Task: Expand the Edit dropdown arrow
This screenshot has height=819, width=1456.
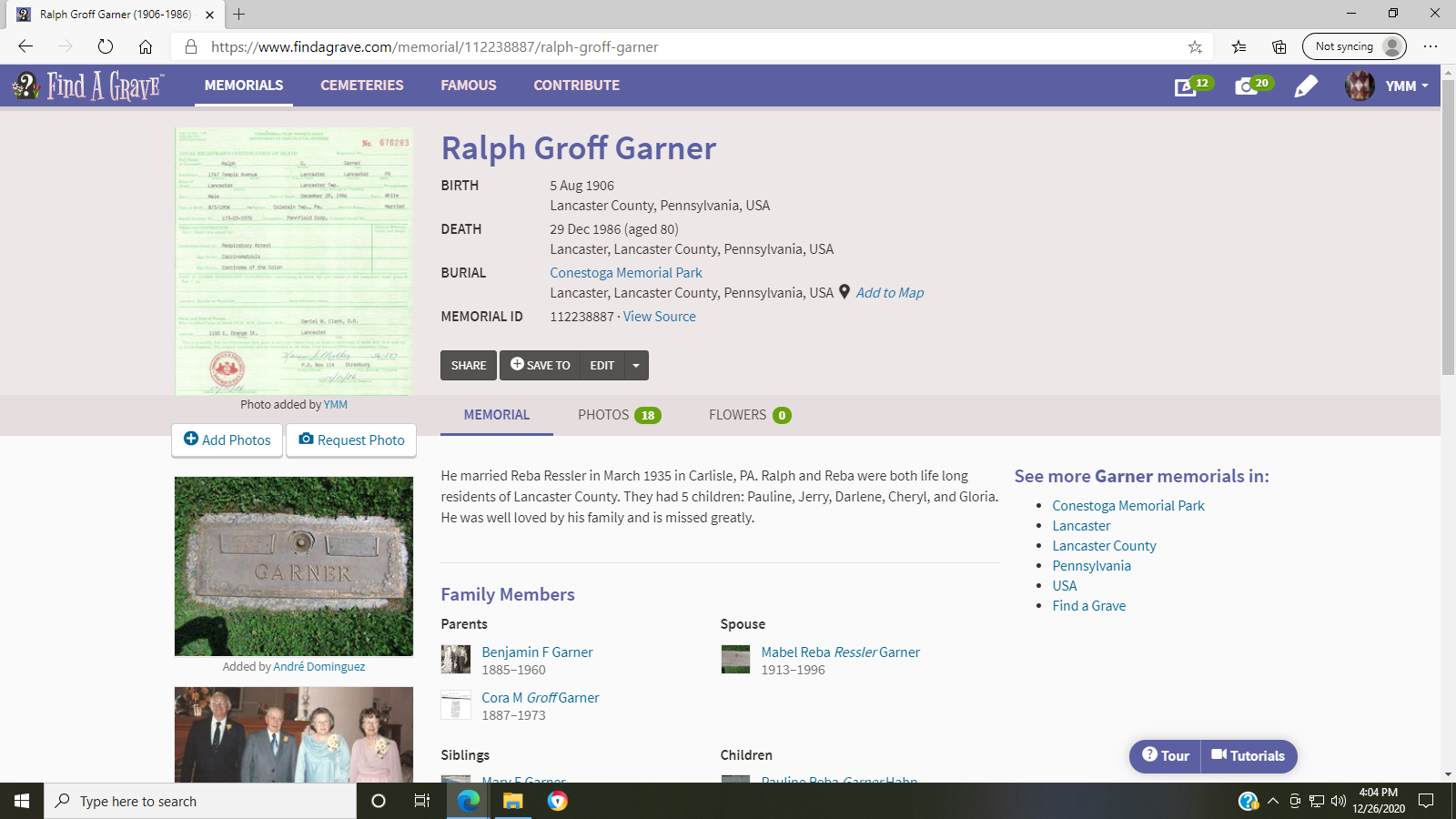Action: click(x=636, y=365)
